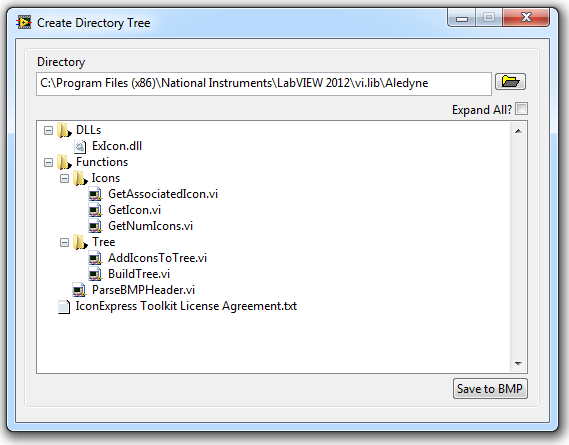Collapse the Icons subfolder node
This screenshot has height=445, width=569.
[64, 178]
